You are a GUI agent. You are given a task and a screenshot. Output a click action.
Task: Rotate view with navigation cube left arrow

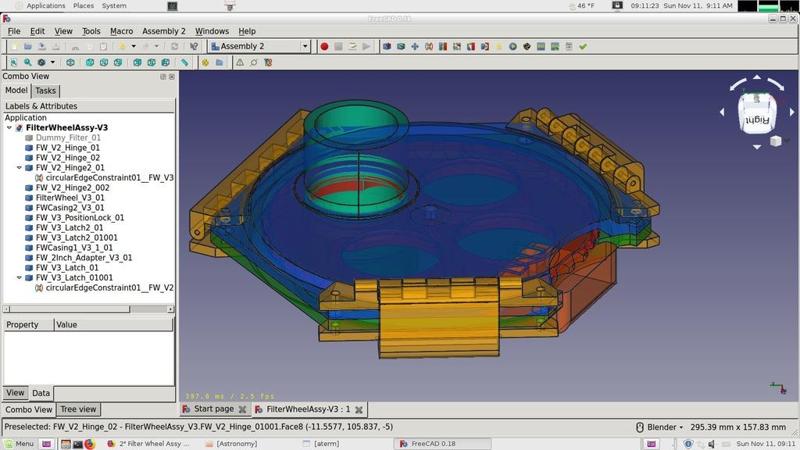pyautogui.click(x=722, y=112)
